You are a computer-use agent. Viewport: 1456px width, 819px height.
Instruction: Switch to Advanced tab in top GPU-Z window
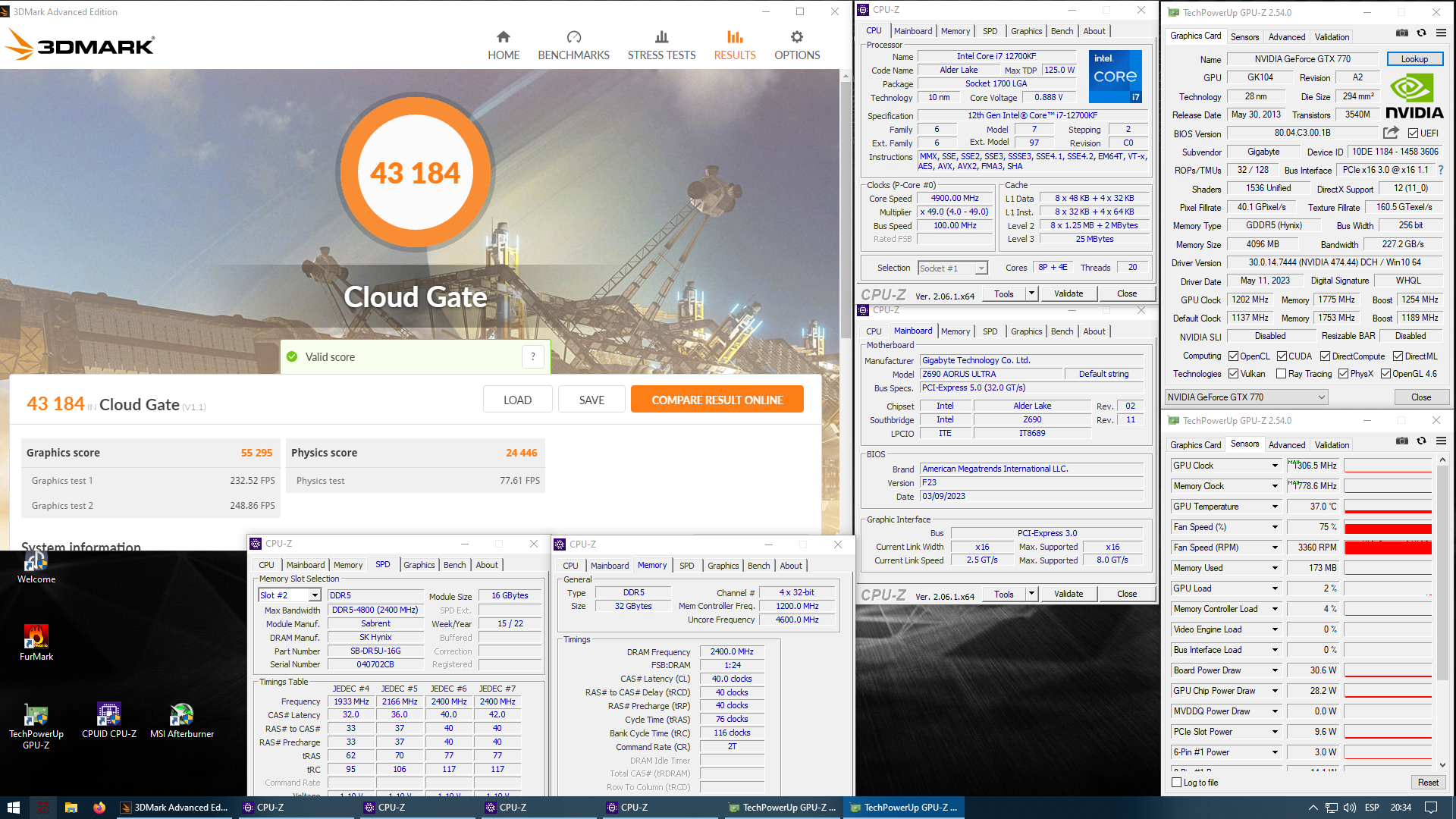click(x=1287, y=36)
